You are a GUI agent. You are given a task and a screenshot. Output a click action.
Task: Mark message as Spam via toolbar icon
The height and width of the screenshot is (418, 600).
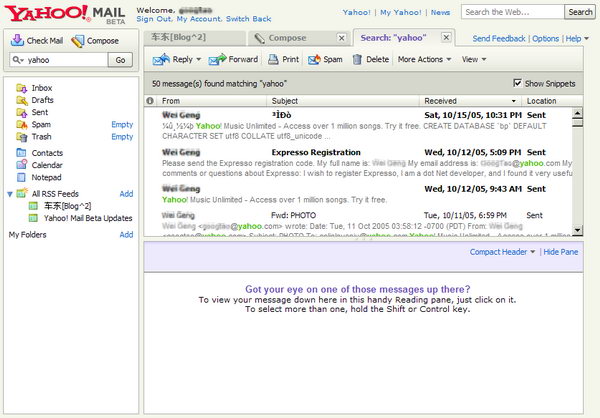pyautogui.click(x=314, y=59)
